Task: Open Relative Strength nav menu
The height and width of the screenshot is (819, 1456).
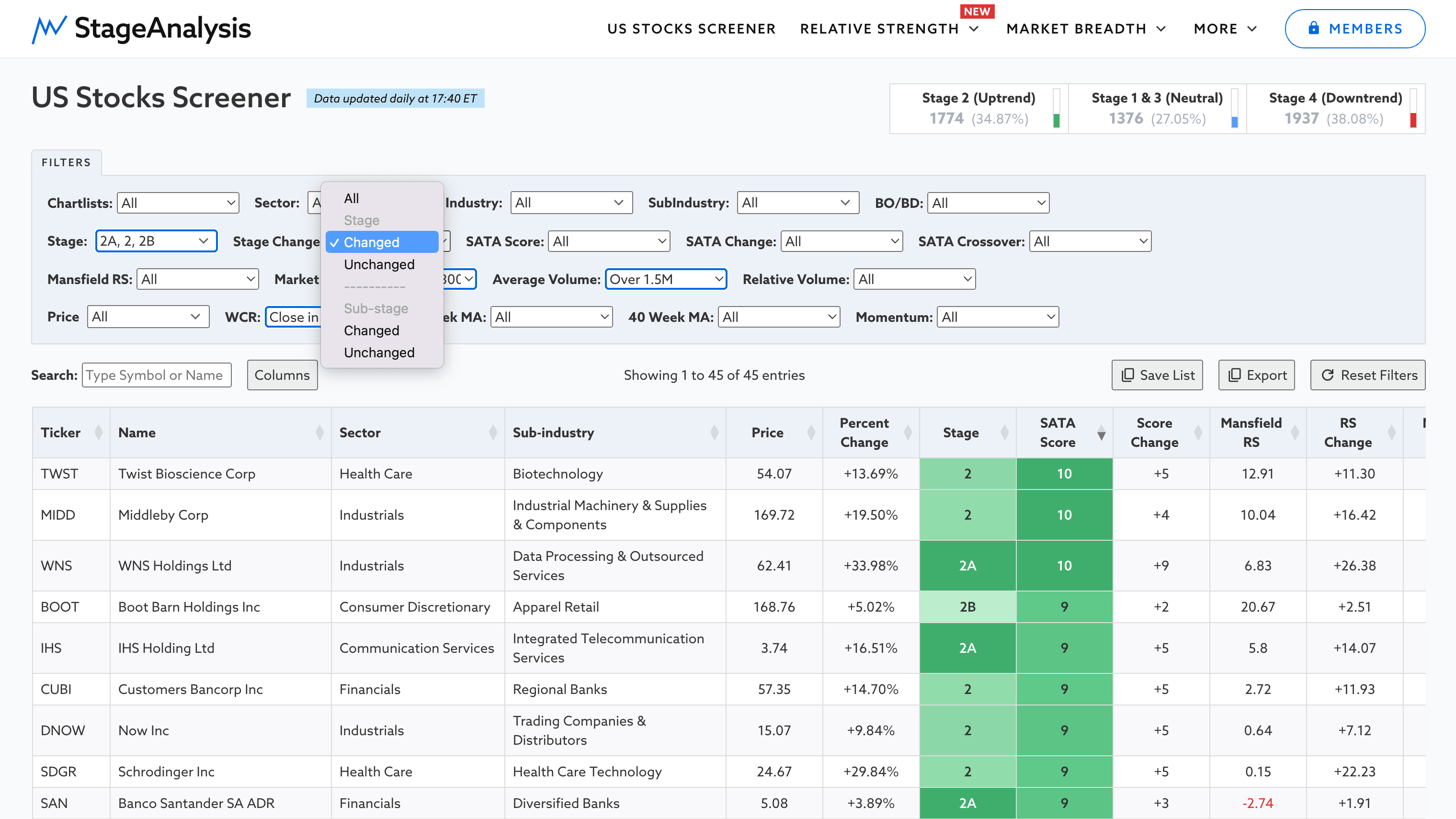Action: point(889,29)
